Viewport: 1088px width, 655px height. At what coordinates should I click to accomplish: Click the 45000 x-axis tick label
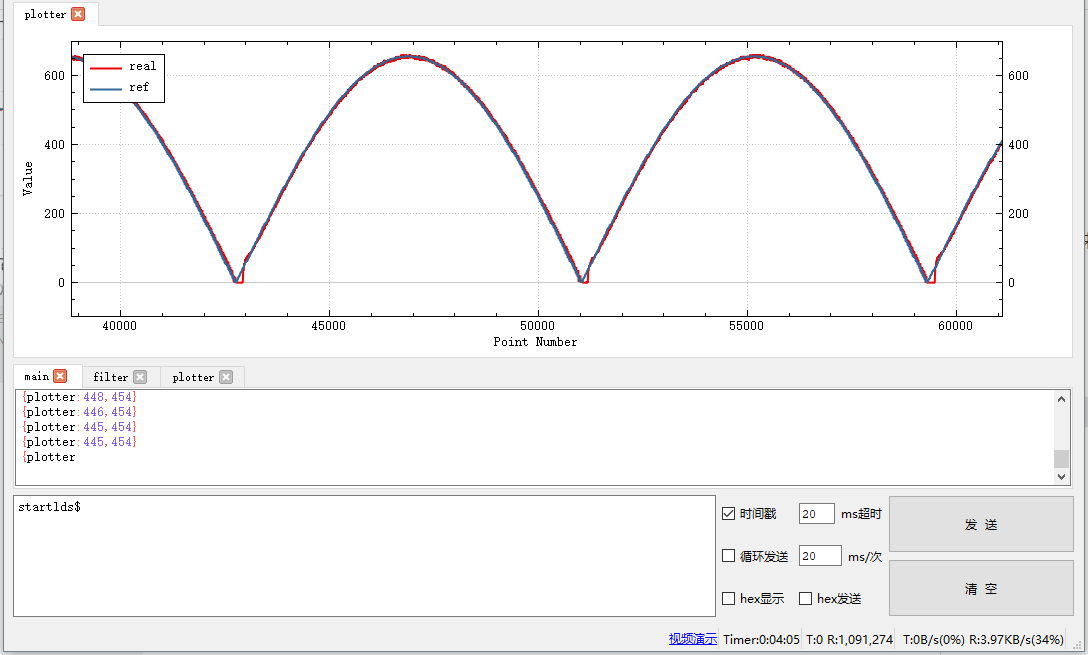(328, 325)
